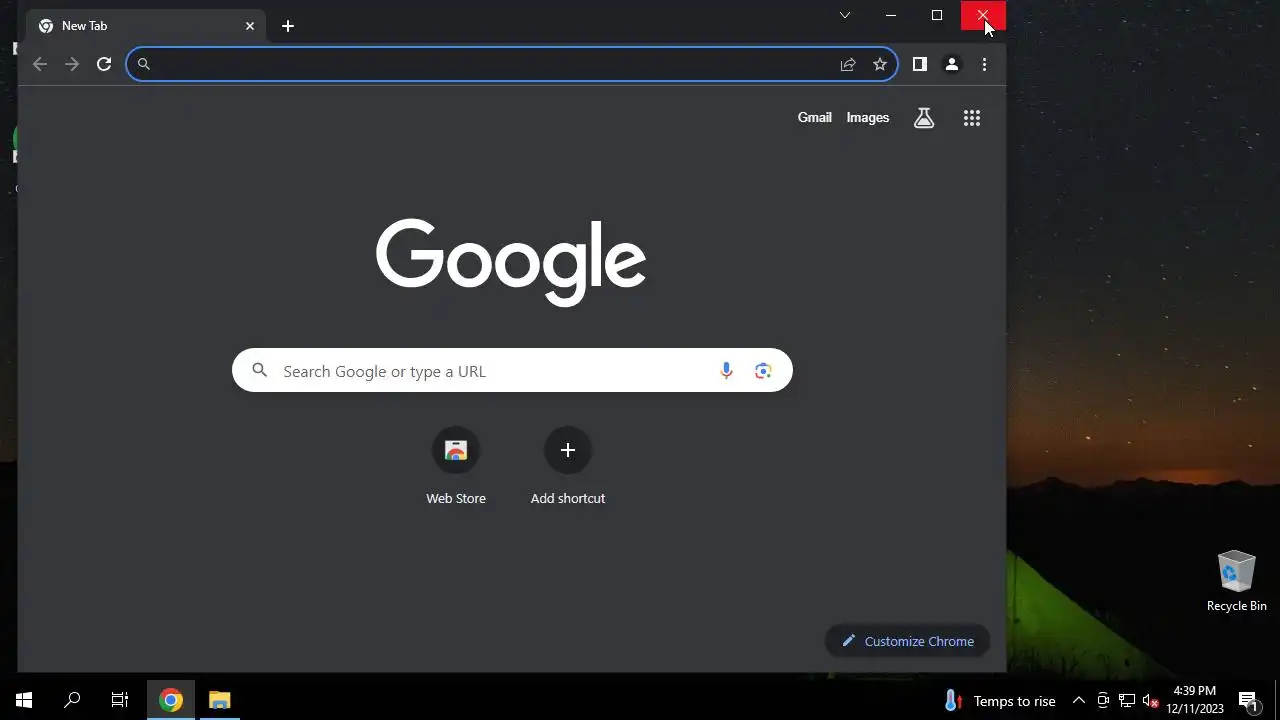Click the muted volume tray icon
The height and width of the screenshot is (720, 1280).
pyautogui.click(x=1150, y=701)
